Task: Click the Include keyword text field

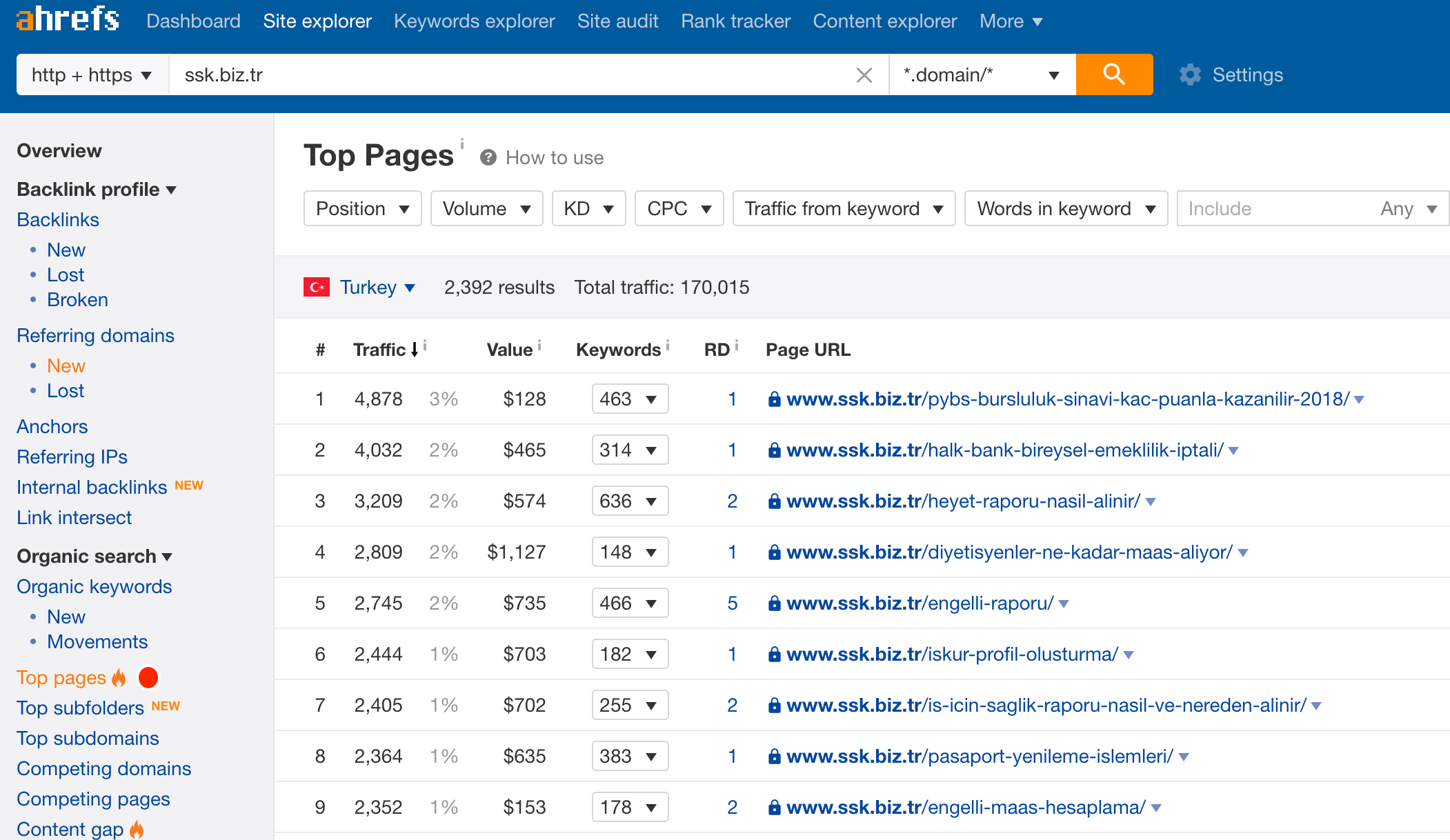Action: pos(1276,208)
